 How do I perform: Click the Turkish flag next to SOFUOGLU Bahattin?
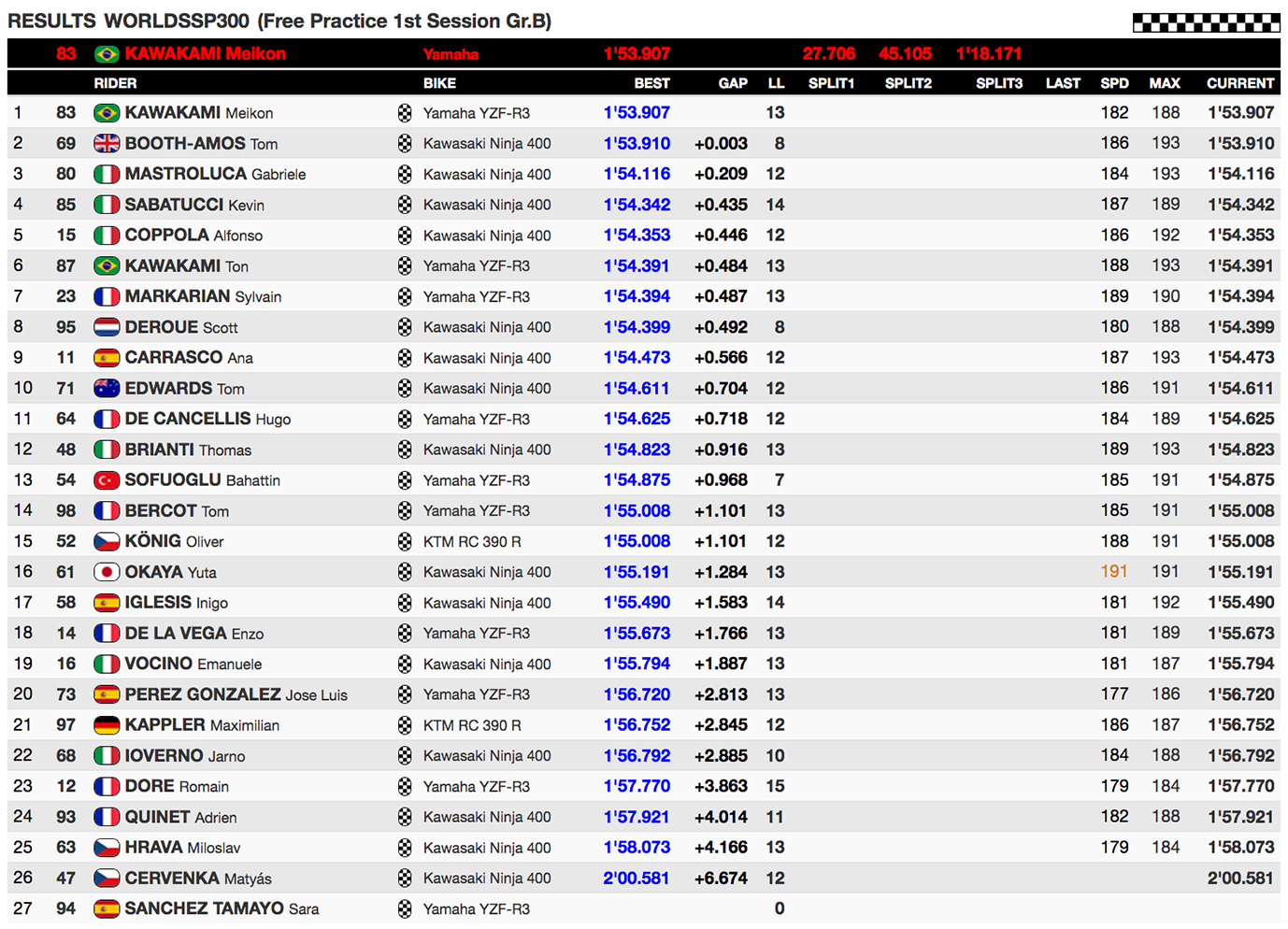(107, 480)
